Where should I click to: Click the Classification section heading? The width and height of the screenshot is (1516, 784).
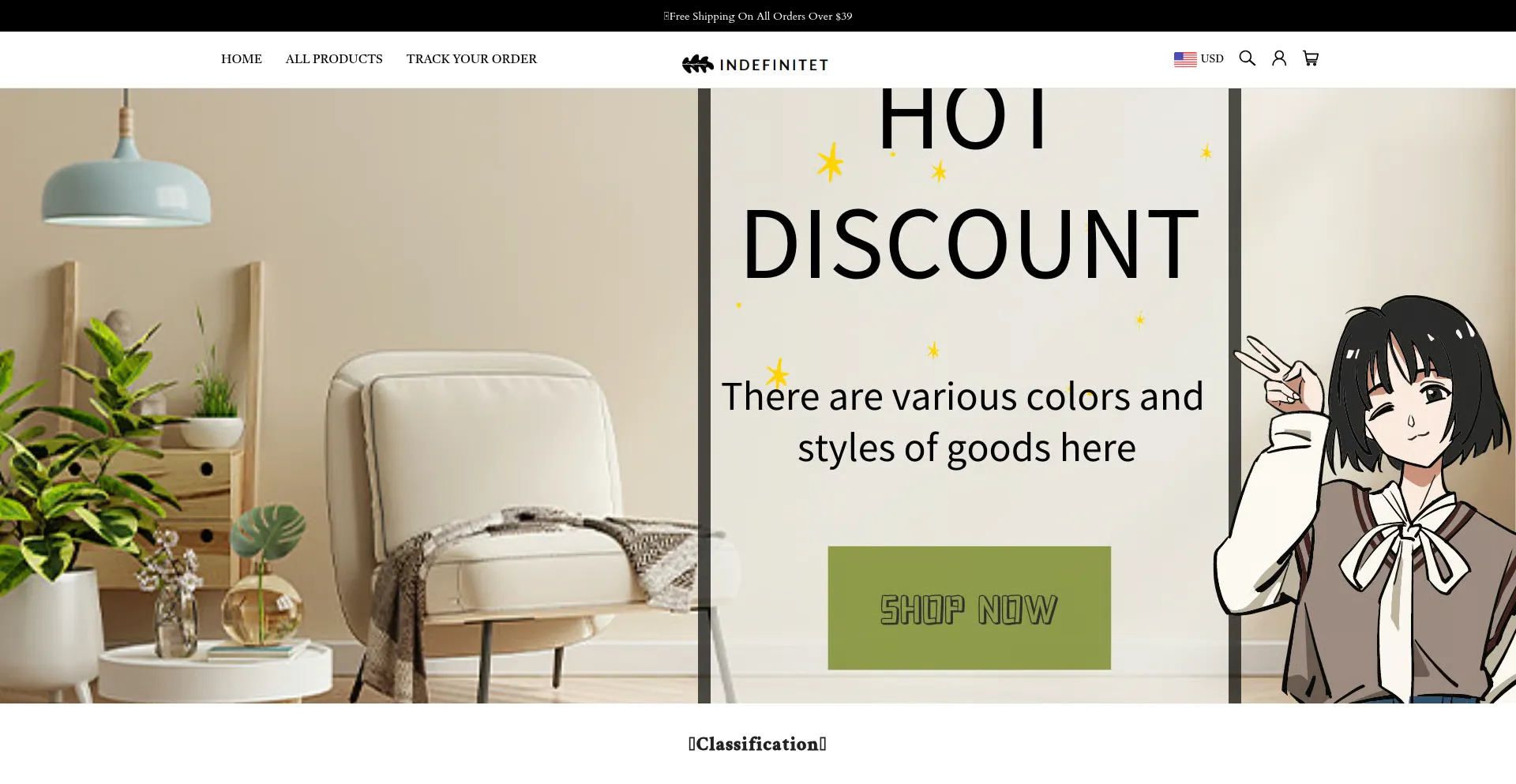click(x=757, y=744)
